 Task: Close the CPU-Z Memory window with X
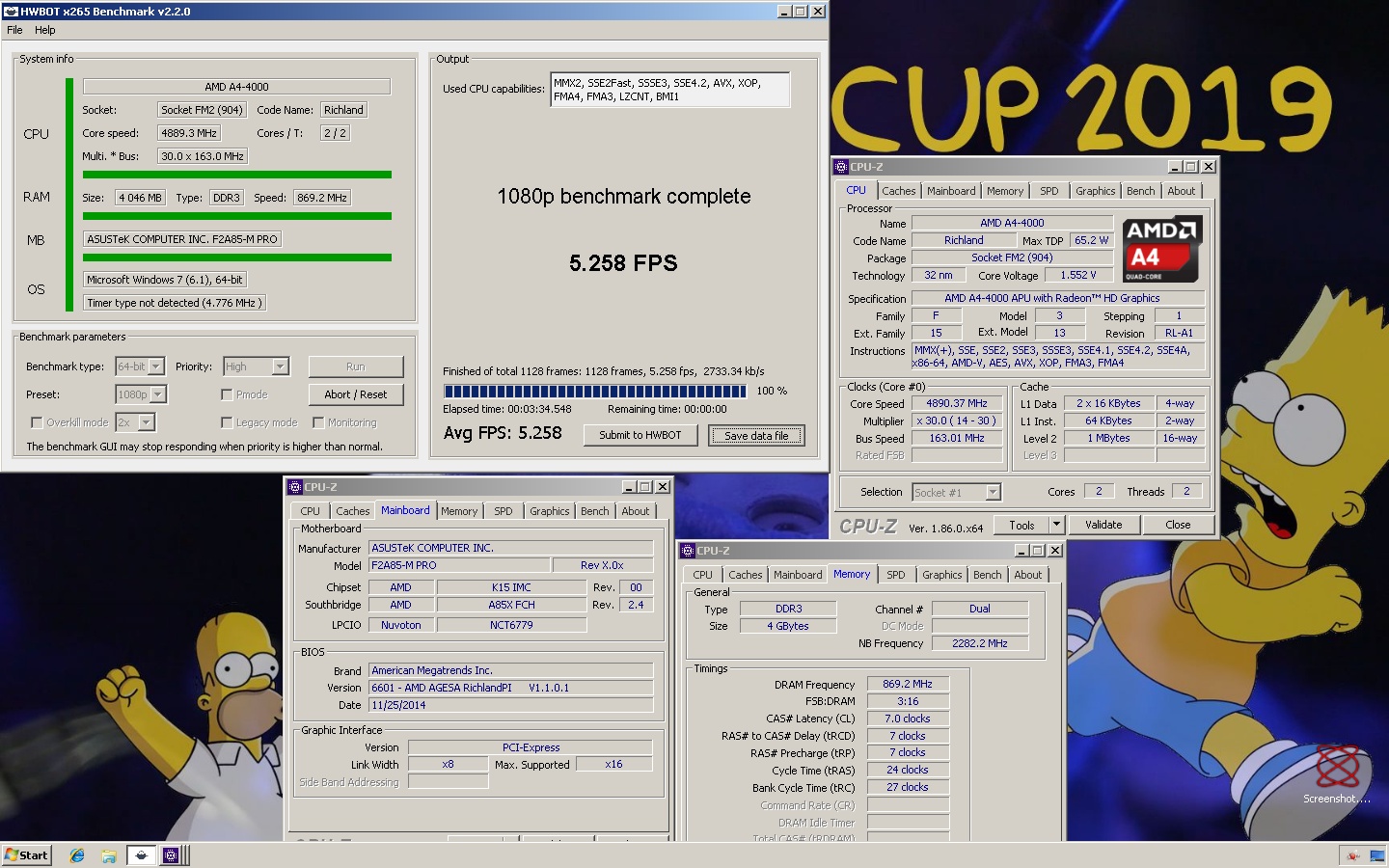(x=1055, y=551)
